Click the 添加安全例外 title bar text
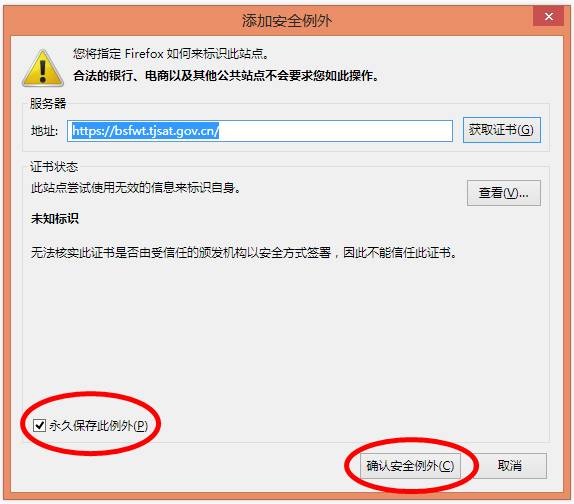This screenshot has width=574, height=504. [x=287, y=20]
